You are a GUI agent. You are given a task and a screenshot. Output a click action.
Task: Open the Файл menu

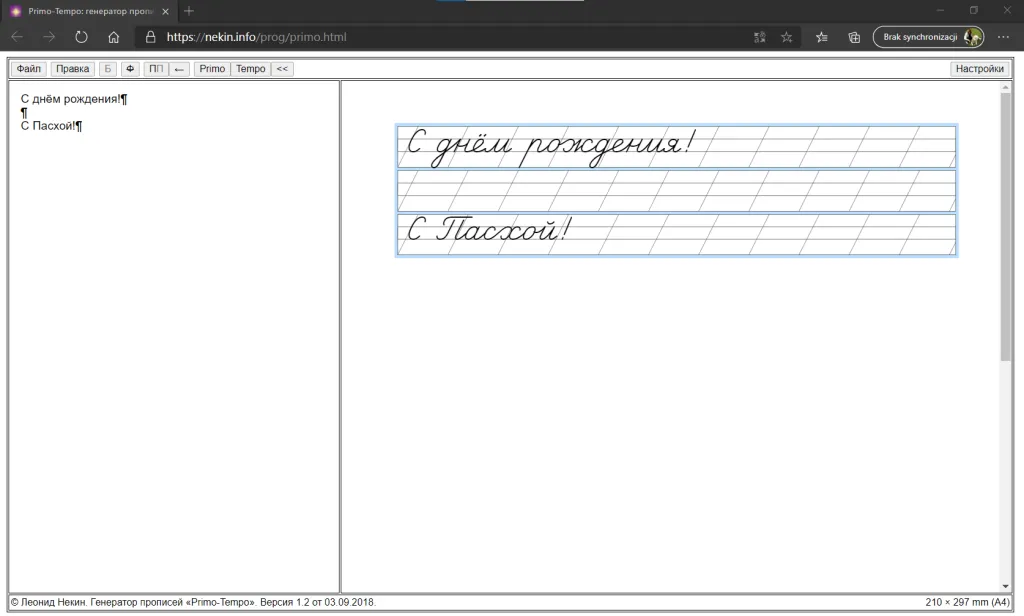pos(29,69)
